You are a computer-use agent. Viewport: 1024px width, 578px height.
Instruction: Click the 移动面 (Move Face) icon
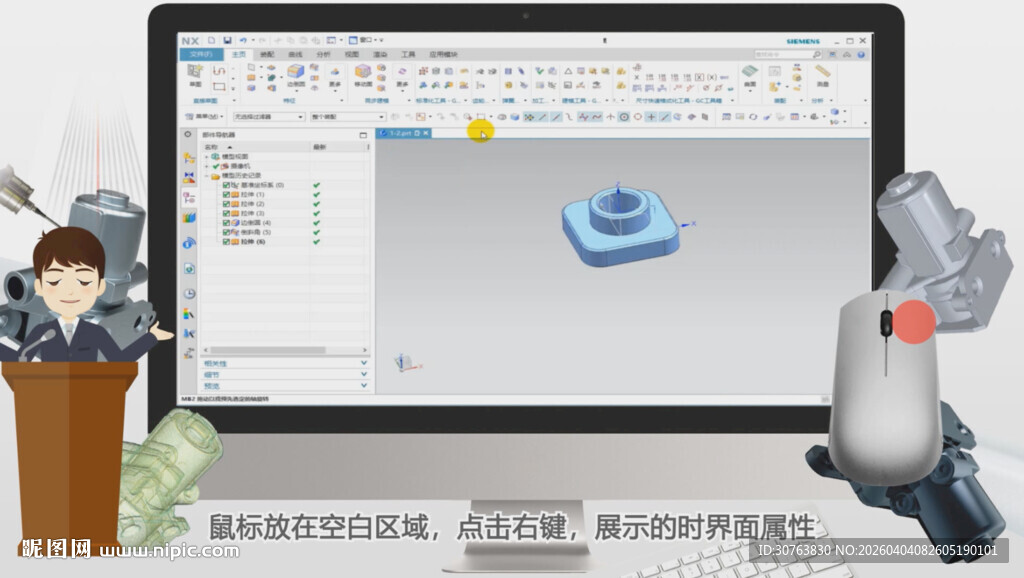[363, 73]
